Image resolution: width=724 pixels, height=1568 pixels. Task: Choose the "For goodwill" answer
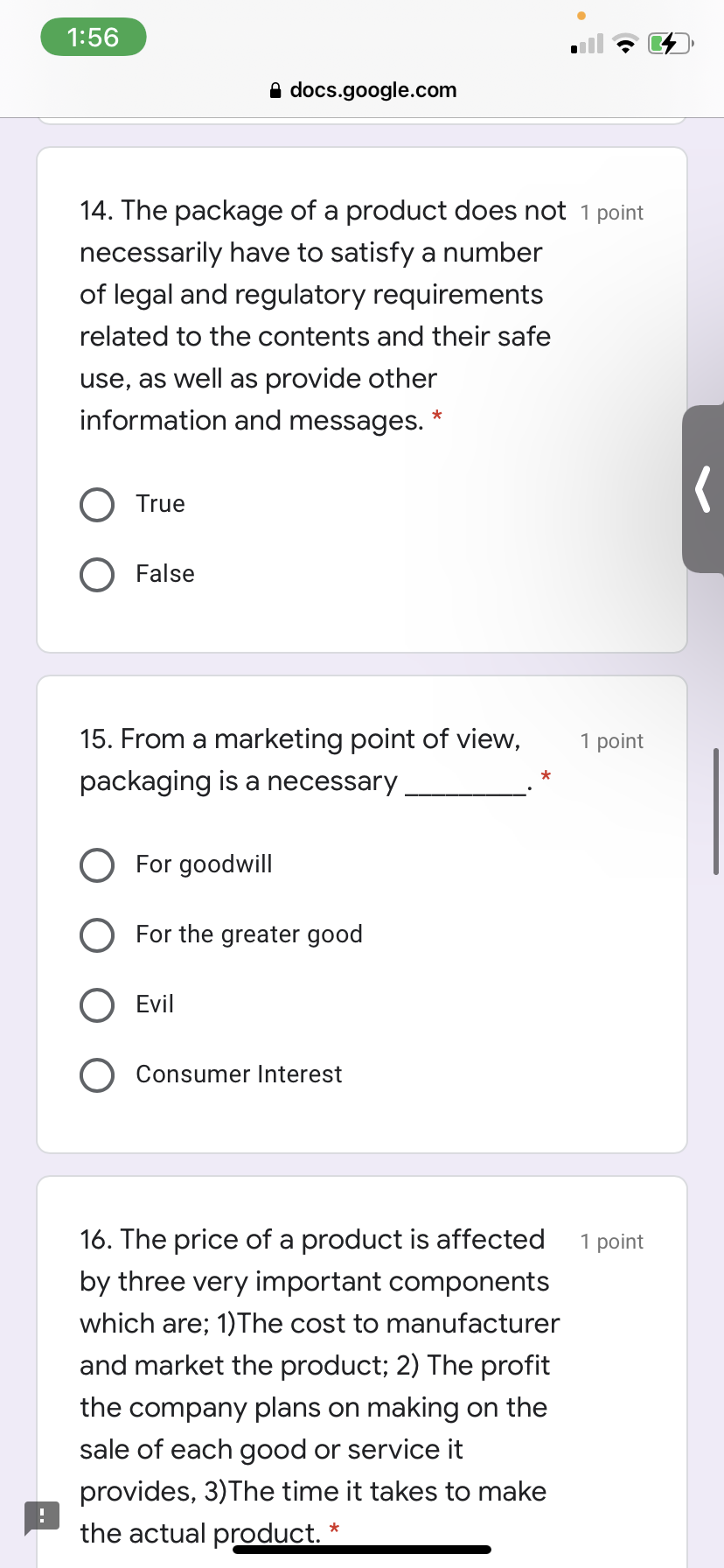tap(97, 864)
